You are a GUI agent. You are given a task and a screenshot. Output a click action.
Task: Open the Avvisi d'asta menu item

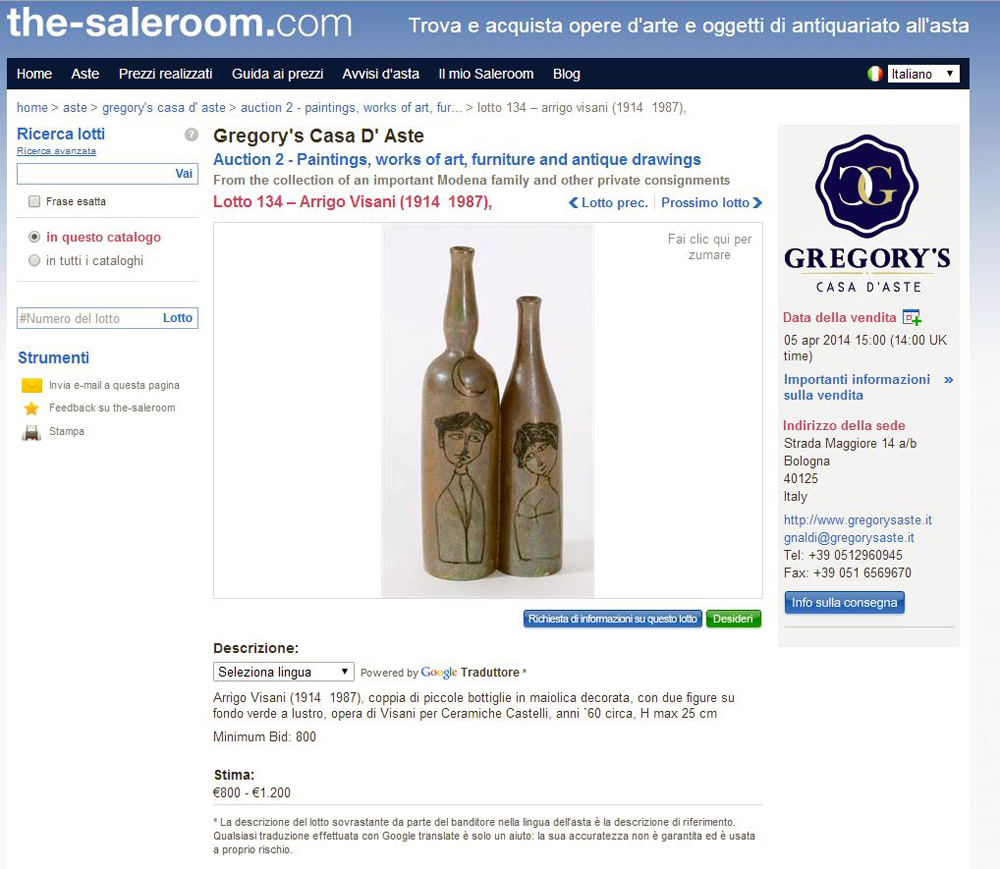tap(381, 74)
